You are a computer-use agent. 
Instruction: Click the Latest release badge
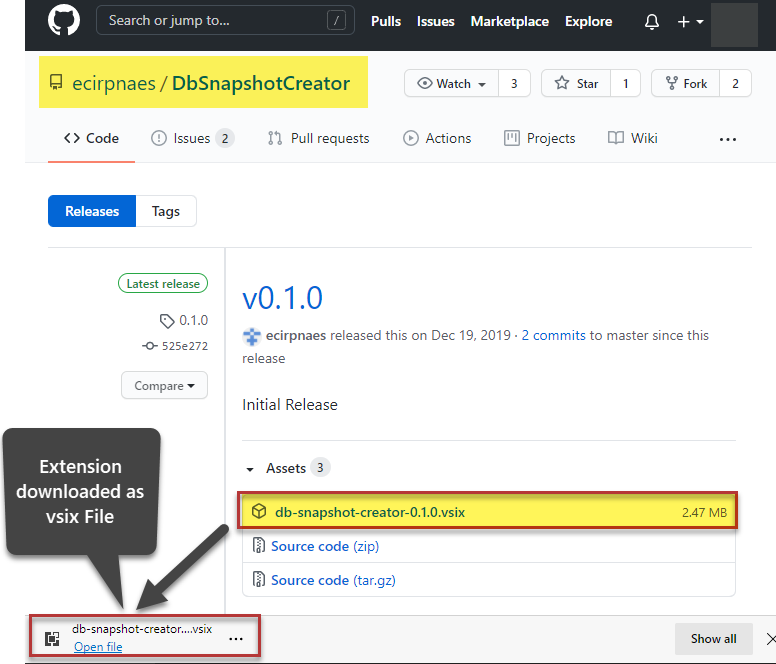pyautogui.click(x=163, y=284)
